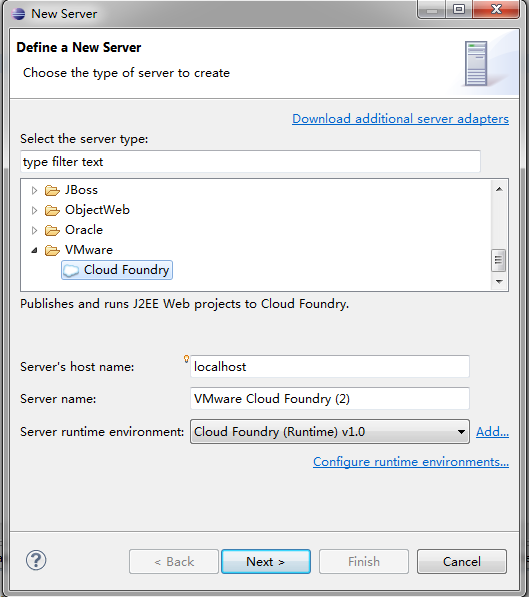This screenshot has width=529, height=597.
Task: Collapse the VMware tree node
Action: click(x=34, y=250)
